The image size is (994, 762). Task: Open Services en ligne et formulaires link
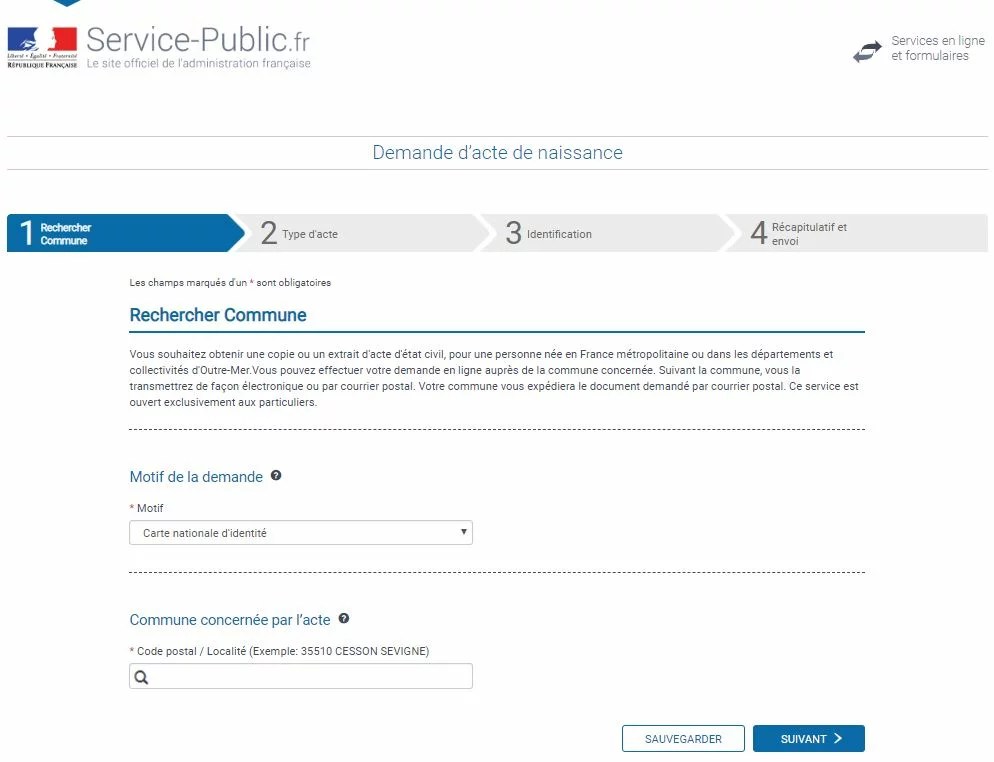coord(935,47)
